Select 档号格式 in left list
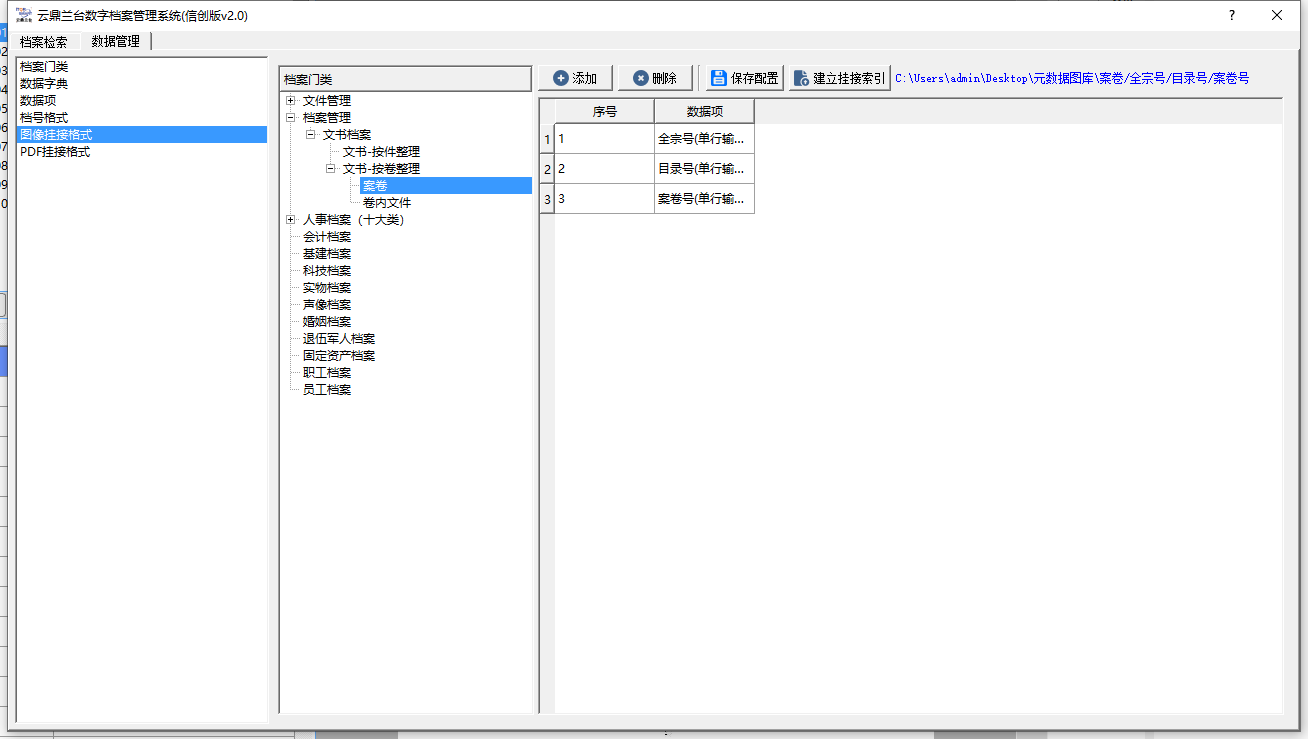 click(44, 117)
